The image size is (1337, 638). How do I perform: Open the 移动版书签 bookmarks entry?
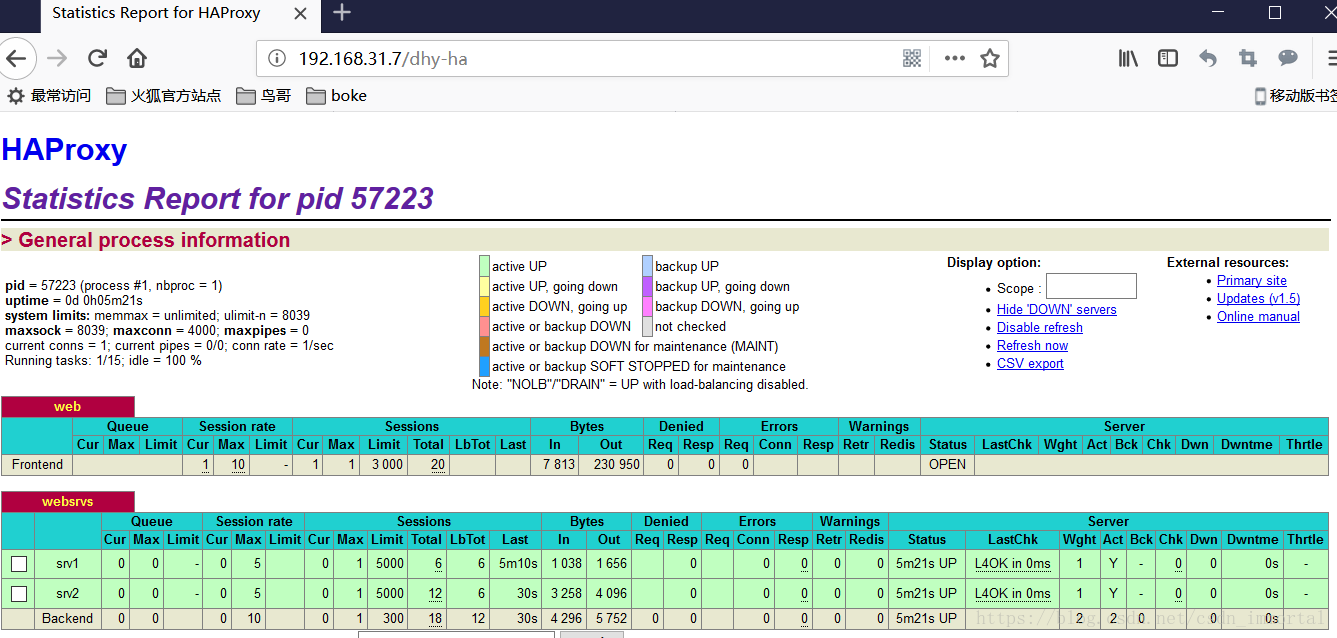[x=1295, y=96]
